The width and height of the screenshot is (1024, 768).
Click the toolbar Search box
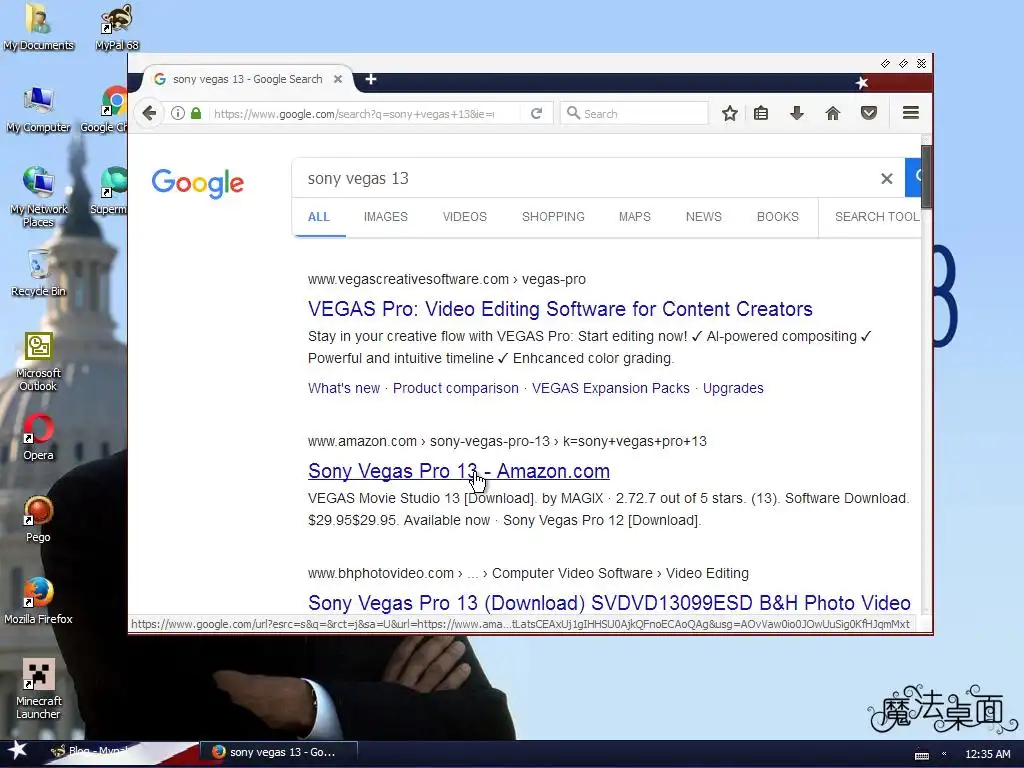[634, 114]
